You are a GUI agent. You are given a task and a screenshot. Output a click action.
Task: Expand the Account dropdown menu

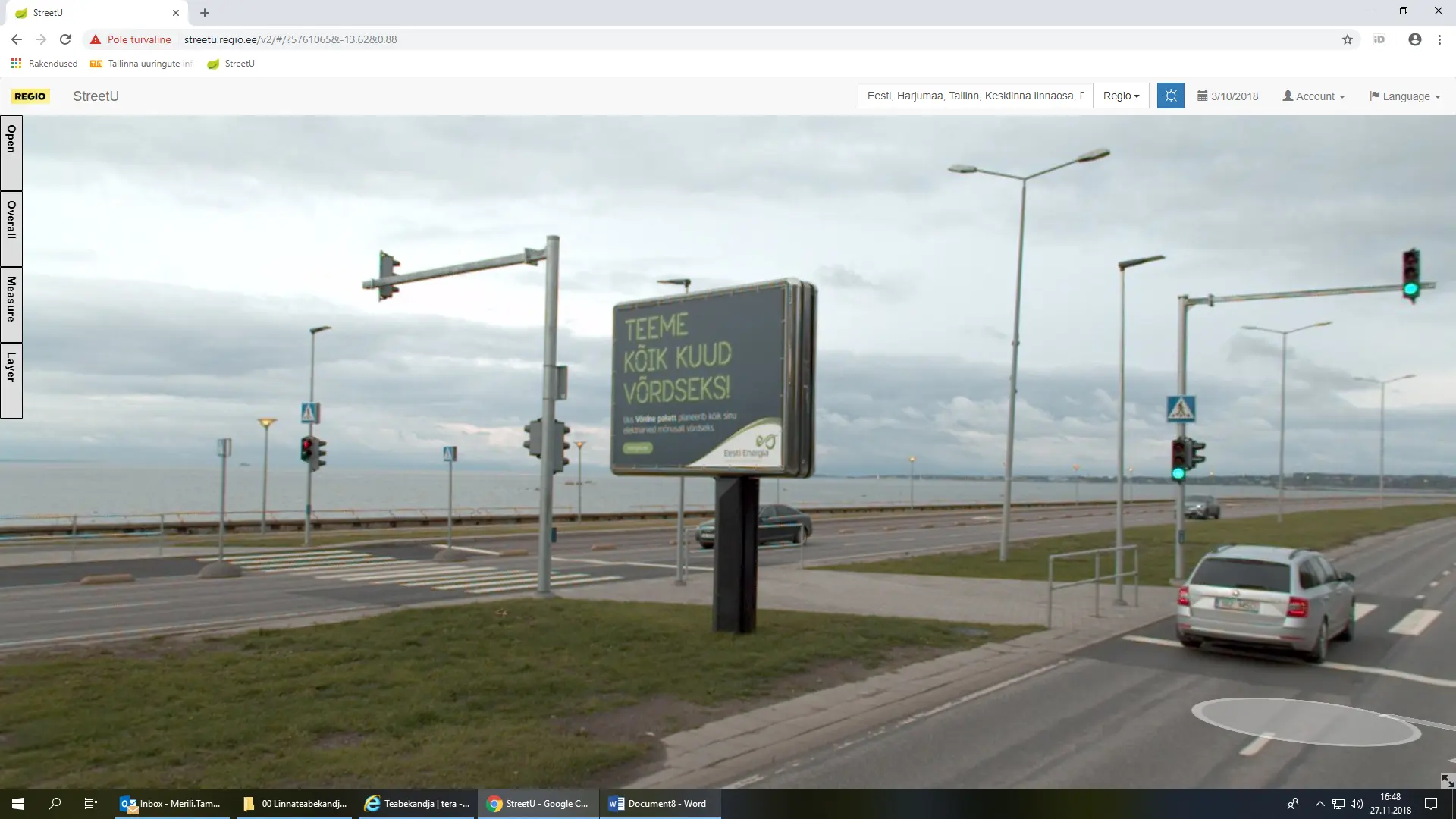[1313, 96]
